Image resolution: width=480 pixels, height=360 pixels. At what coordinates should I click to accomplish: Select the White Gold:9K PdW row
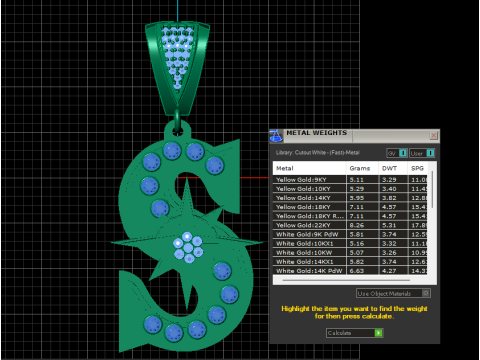click(x=350, y=234)
